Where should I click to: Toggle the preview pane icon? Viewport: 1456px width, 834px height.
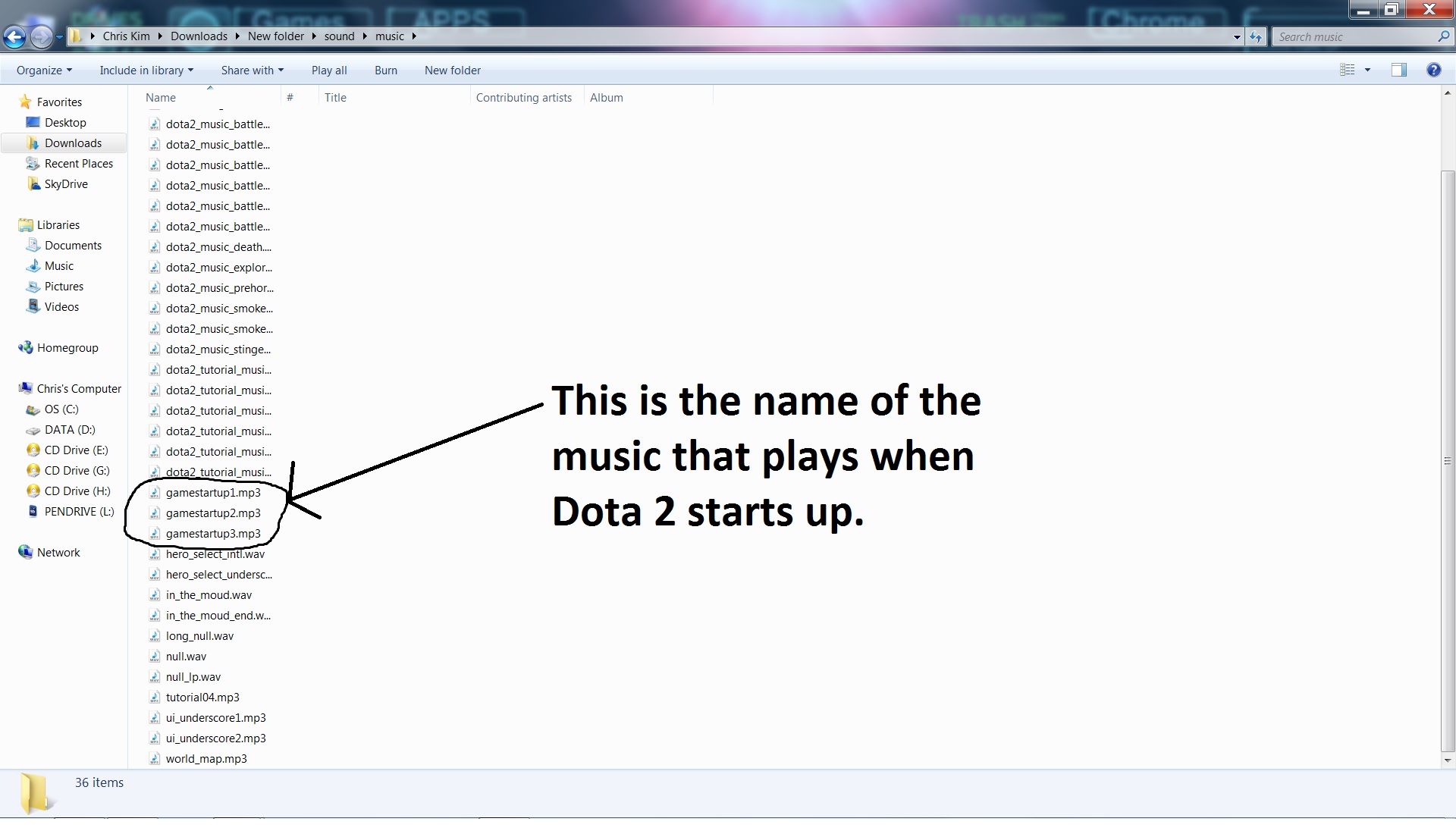(1398, 70)
